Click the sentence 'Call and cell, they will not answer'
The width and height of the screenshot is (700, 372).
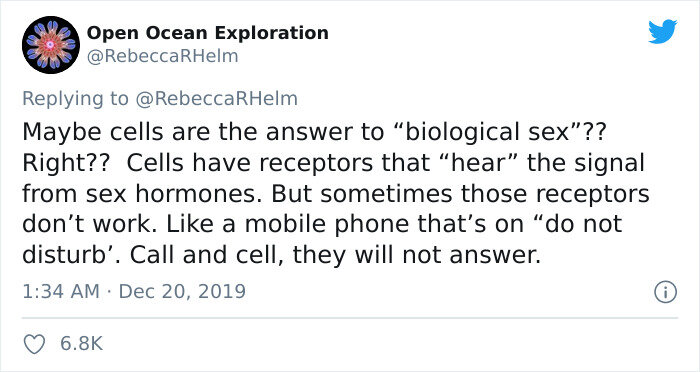[335, 255]
